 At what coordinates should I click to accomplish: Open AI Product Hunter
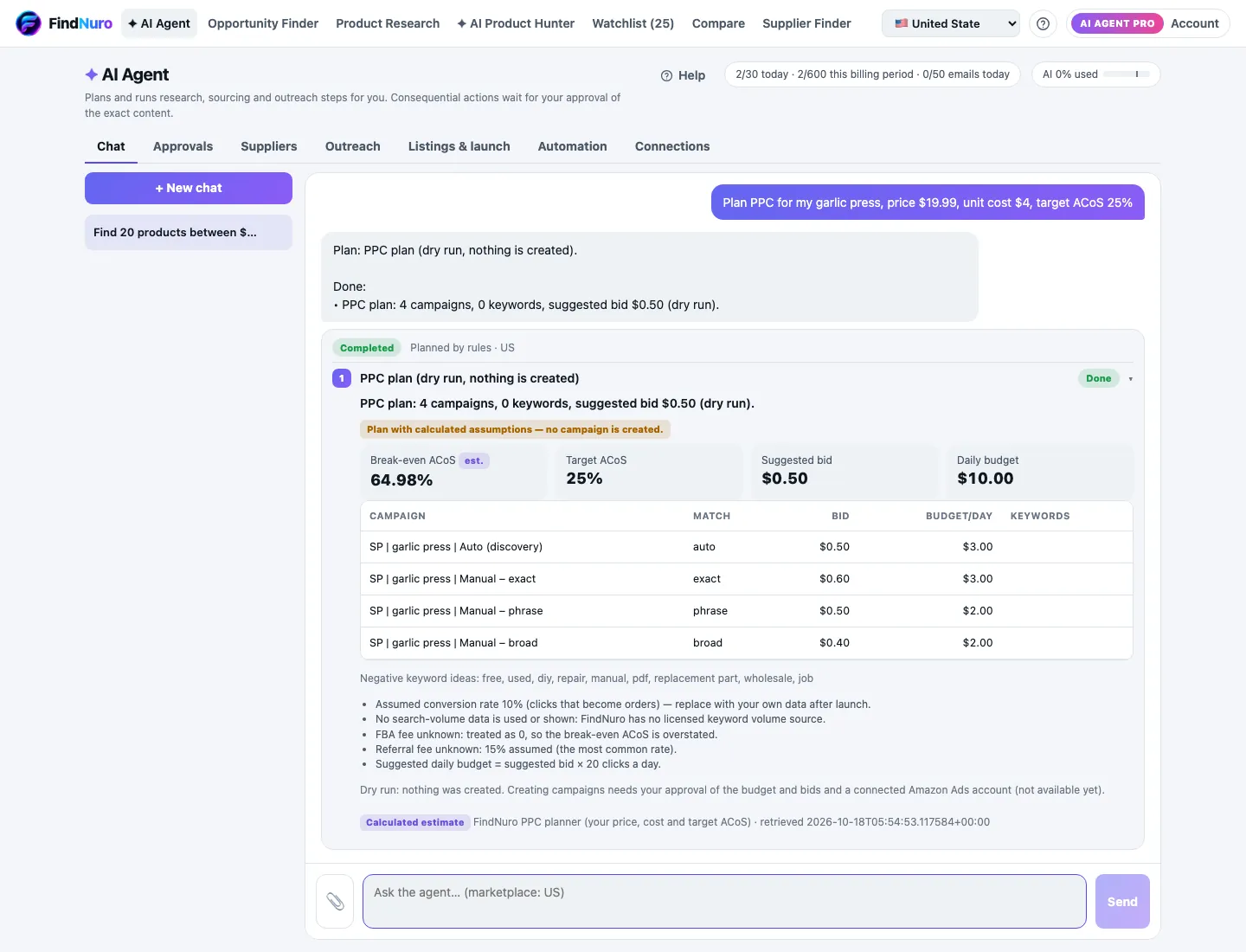(x=516, y=23)
